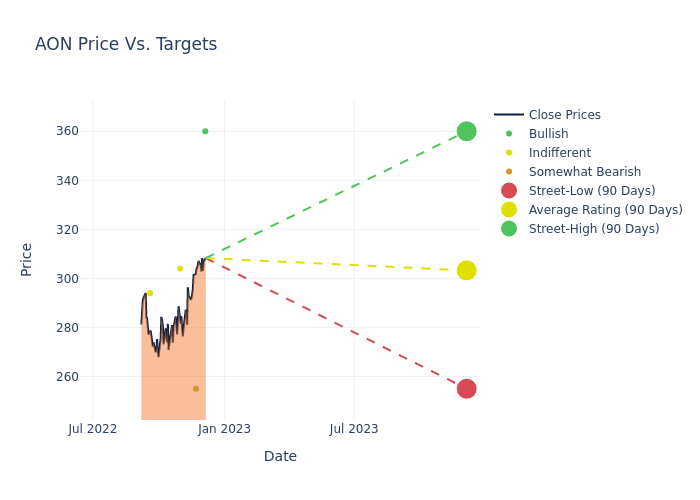Click the 'Jul 2023' x-axis tick label
The height and width of the screenshot is (500, 700).
coord(354,429)
